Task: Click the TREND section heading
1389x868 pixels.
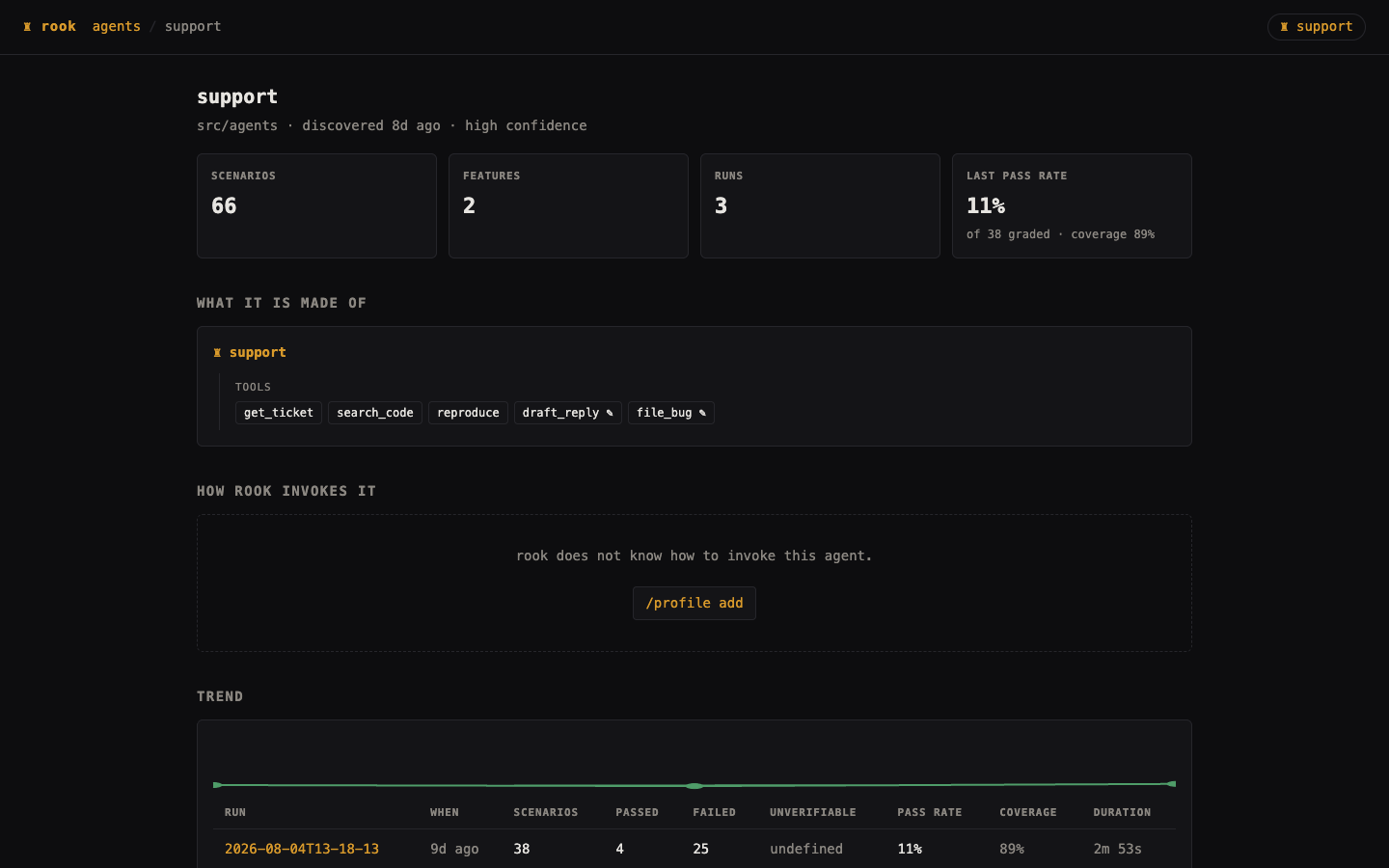Action: (x=220, y=696)
